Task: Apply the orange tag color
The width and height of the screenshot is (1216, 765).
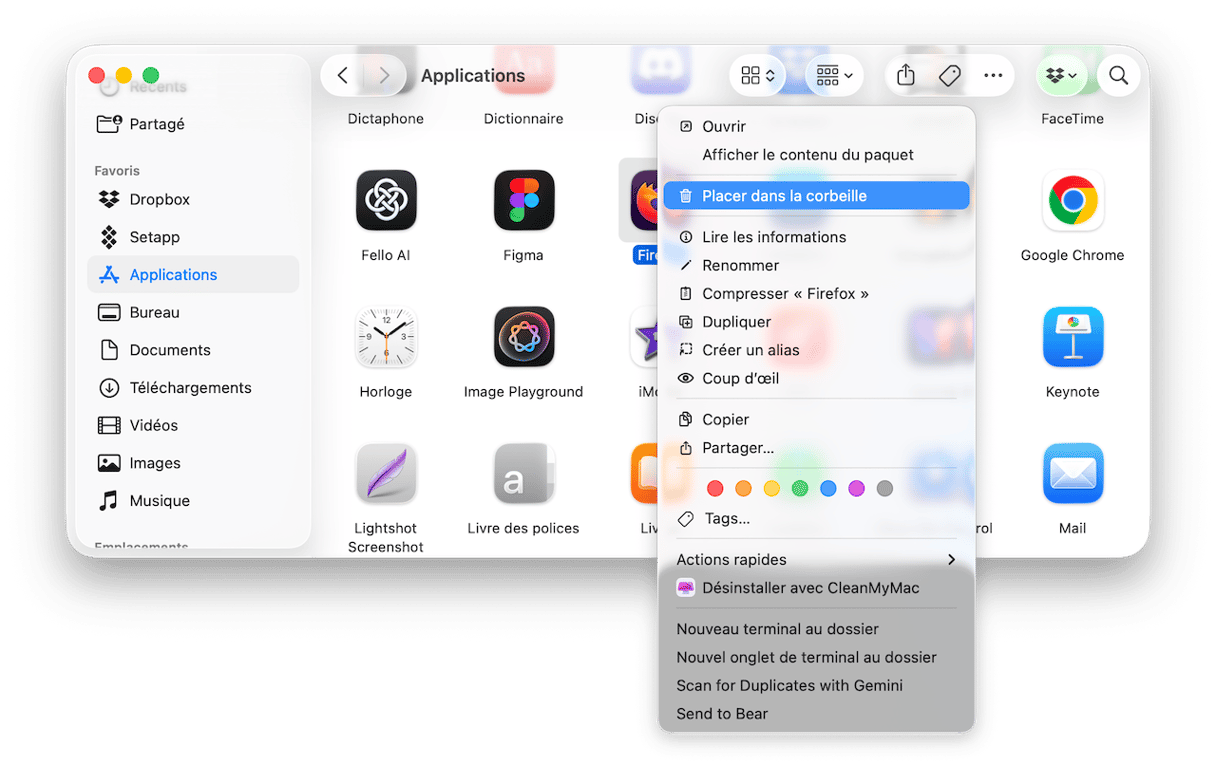Action: [x=743, y=489]
